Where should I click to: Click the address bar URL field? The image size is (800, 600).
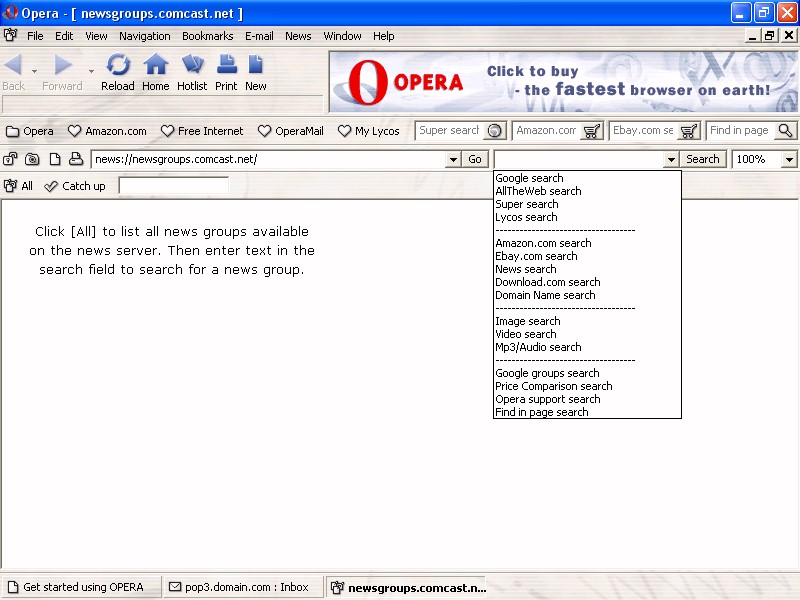click(269, 160)
